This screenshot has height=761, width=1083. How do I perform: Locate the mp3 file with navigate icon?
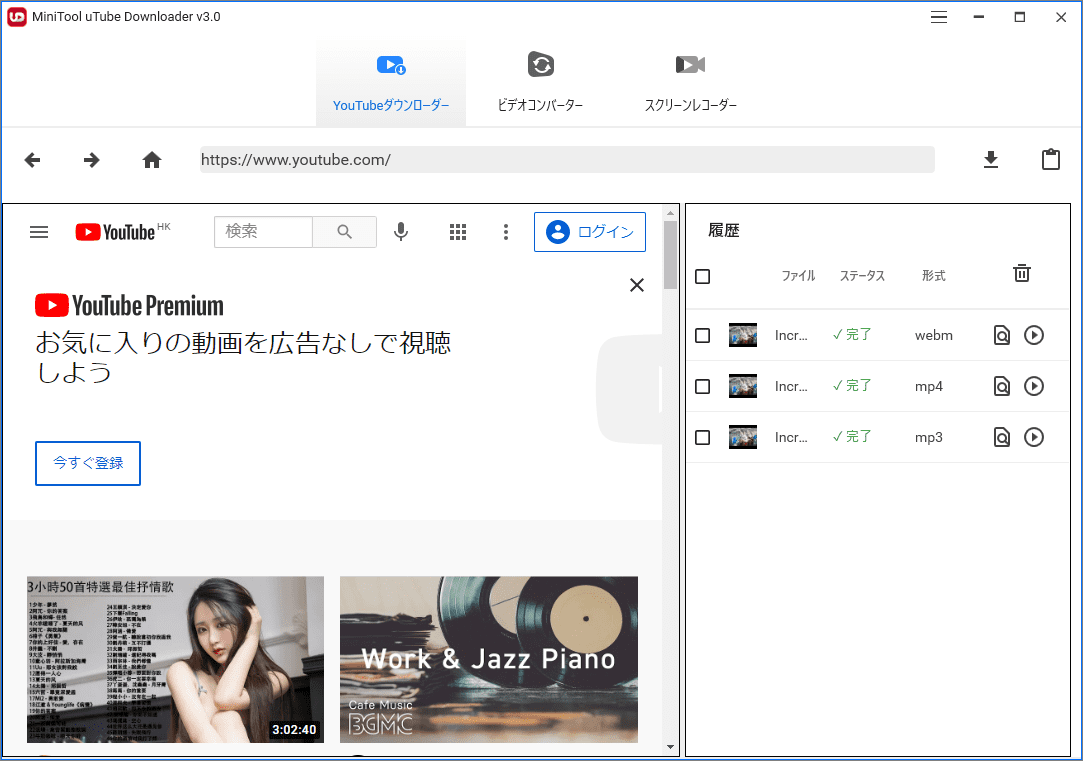pyautogui.click(x=1001, y=438)
